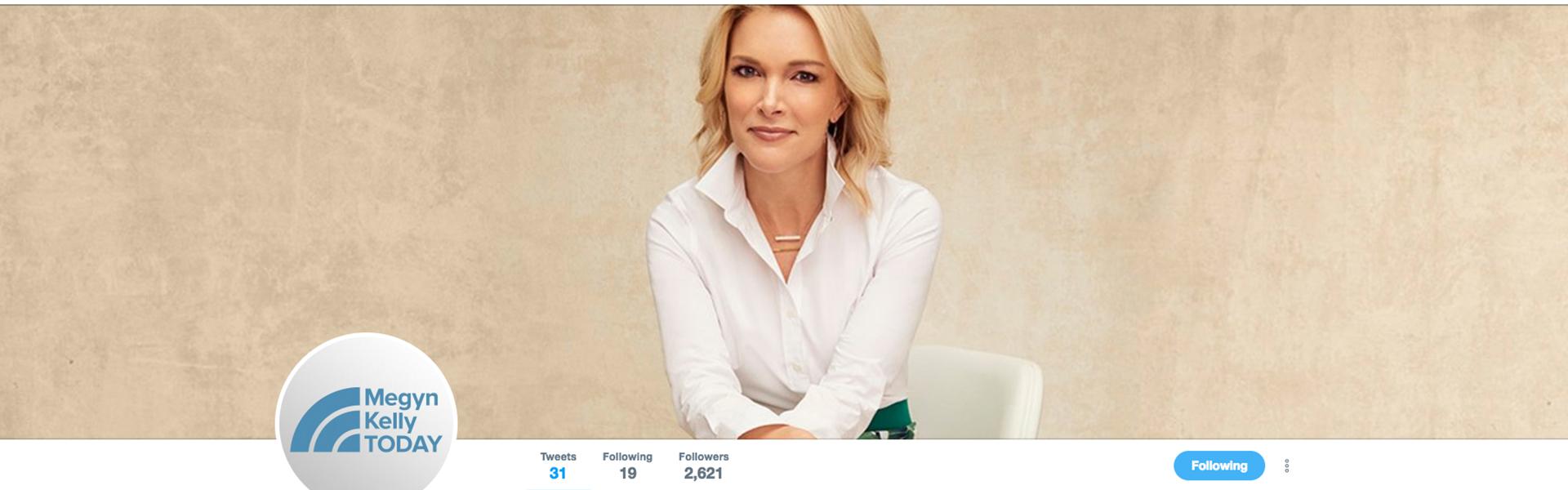
Task: Click the followers count 2,621
Action: 703,474
